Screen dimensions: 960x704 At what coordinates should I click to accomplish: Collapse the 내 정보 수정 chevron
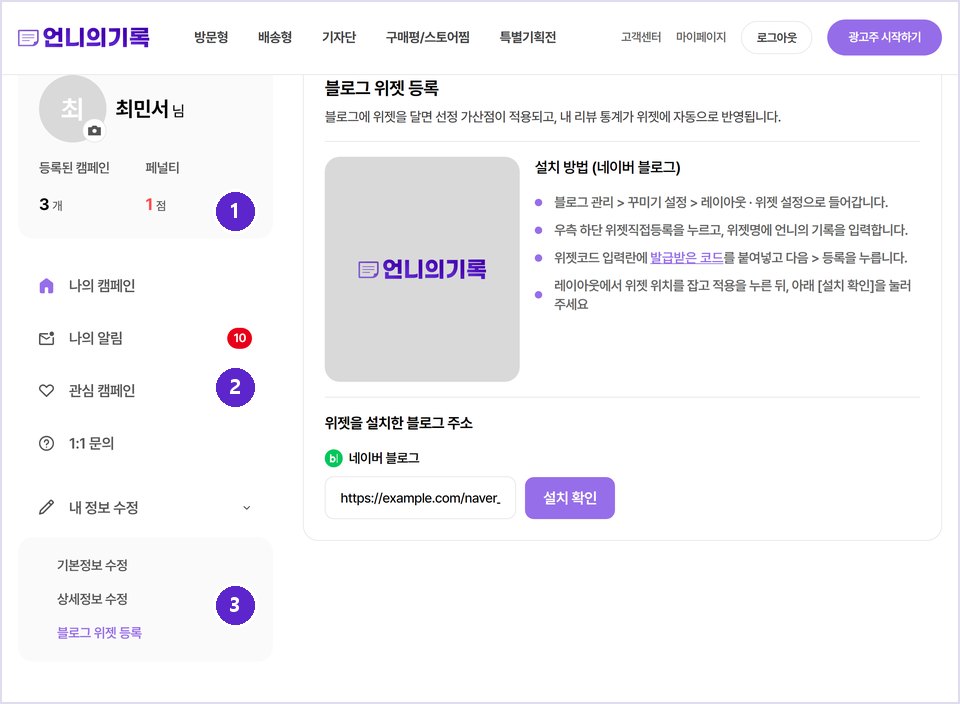[x=247, y=507]
